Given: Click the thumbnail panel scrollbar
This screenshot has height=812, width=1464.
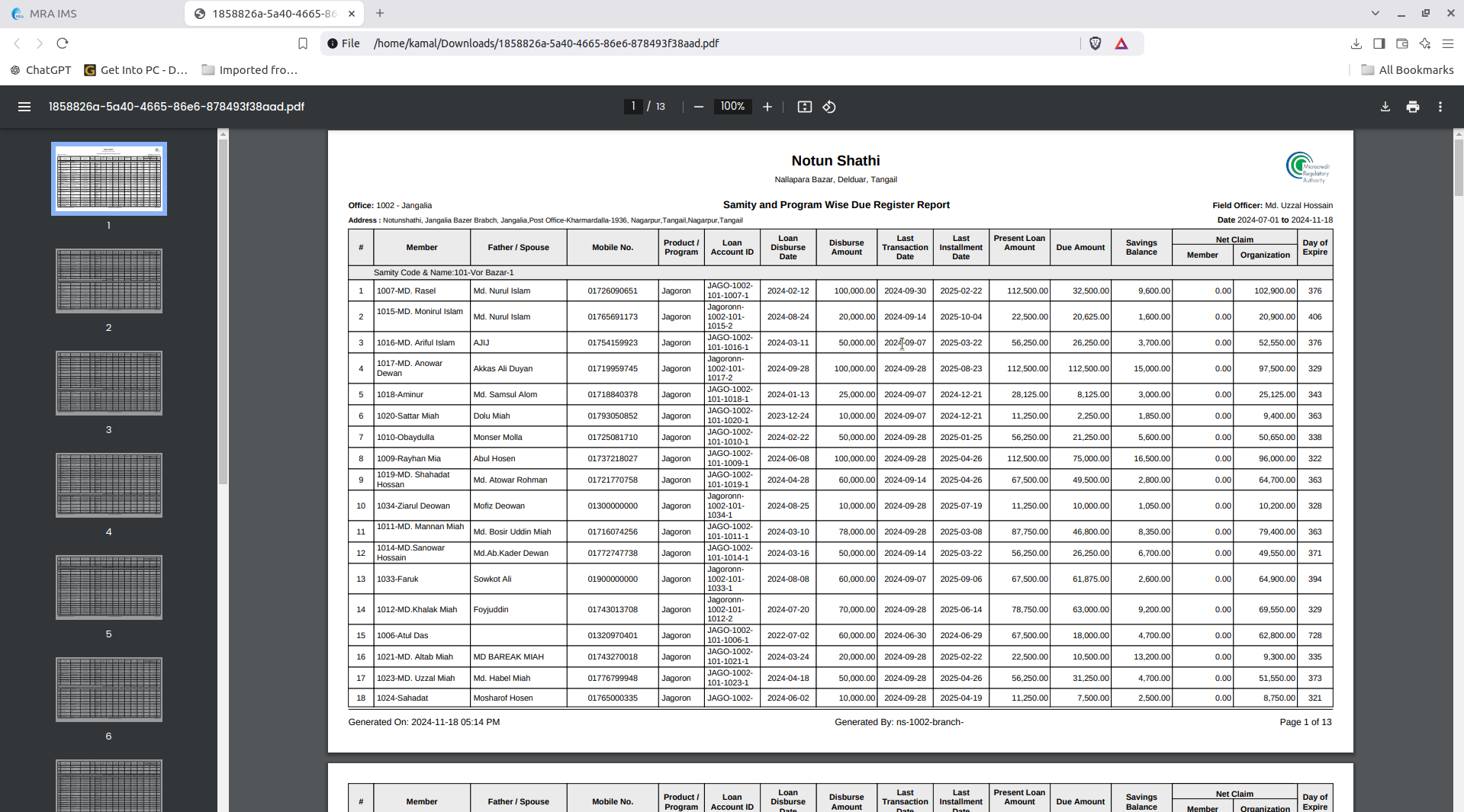Looking at the screenshot, I should (x=223, y=313).
